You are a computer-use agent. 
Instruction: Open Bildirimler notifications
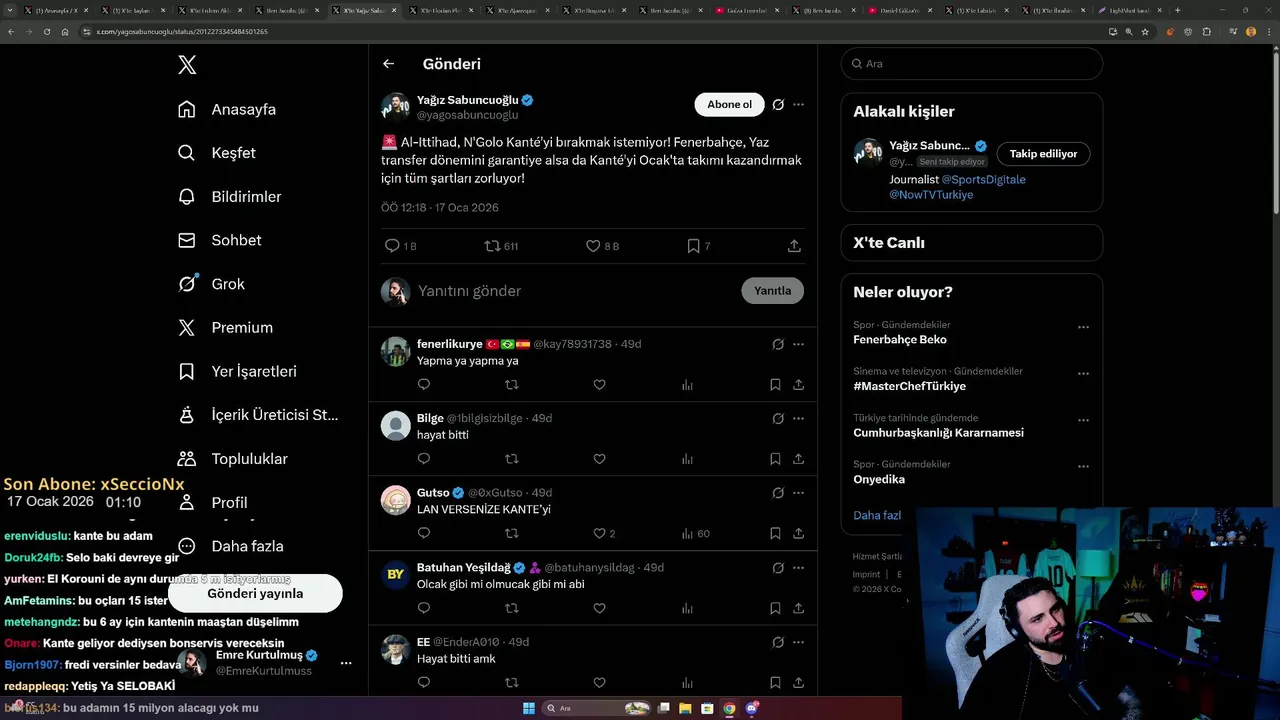tap(229, 197)
